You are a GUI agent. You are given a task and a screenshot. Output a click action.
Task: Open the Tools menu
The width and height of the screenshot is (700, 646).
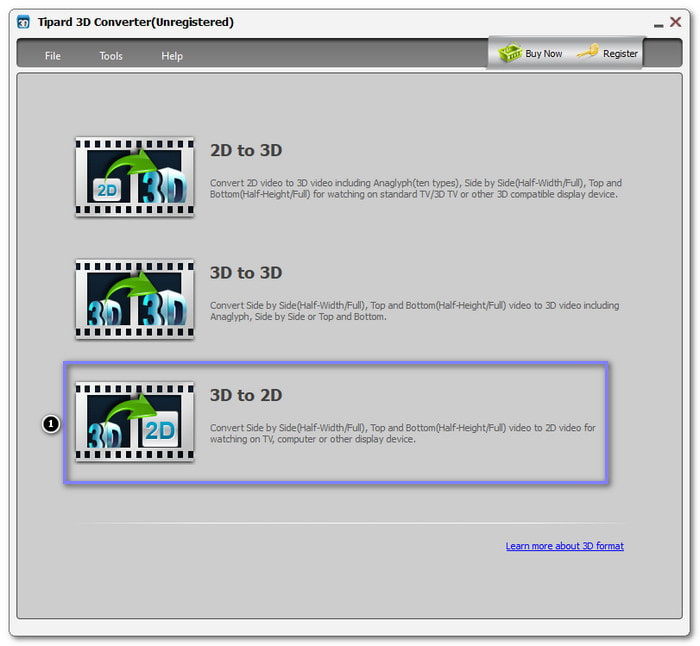111,56
